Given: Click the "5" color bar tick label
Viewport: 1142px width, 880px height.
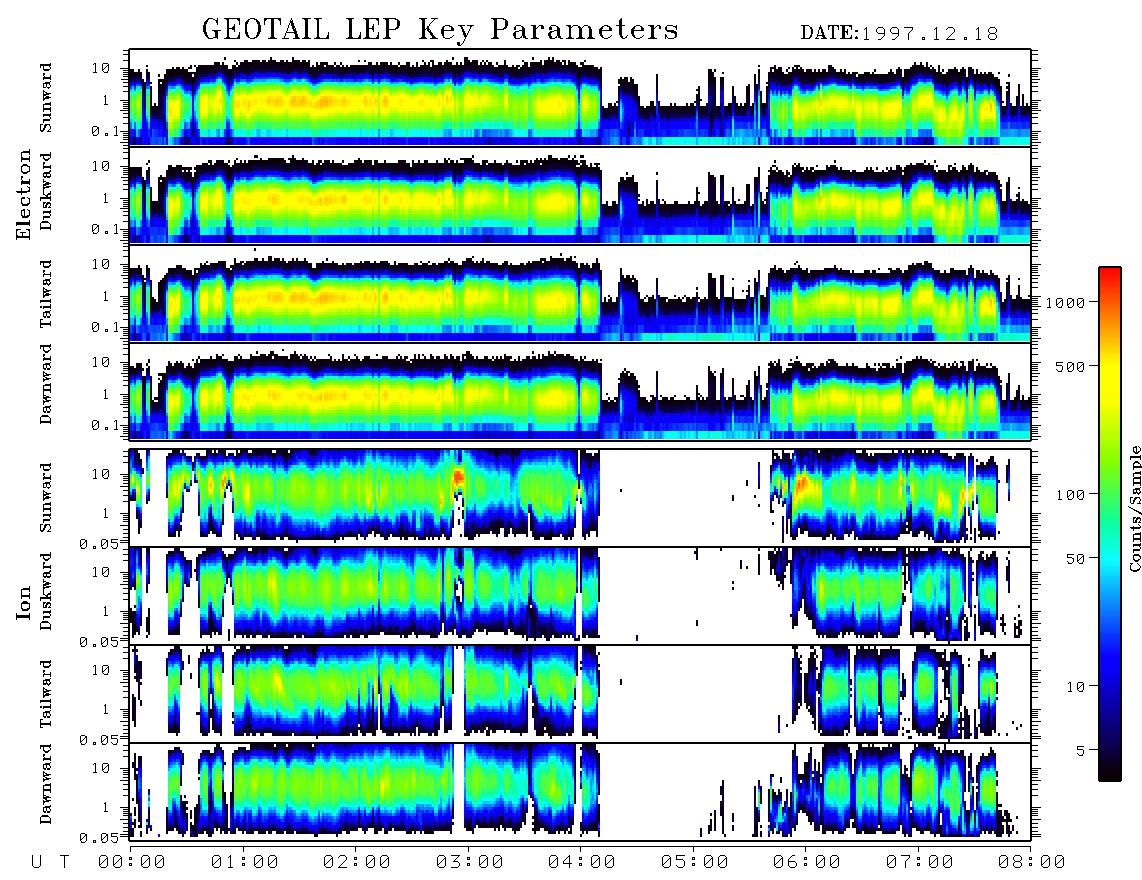Looking at the screenshot, I should 1081,751.
